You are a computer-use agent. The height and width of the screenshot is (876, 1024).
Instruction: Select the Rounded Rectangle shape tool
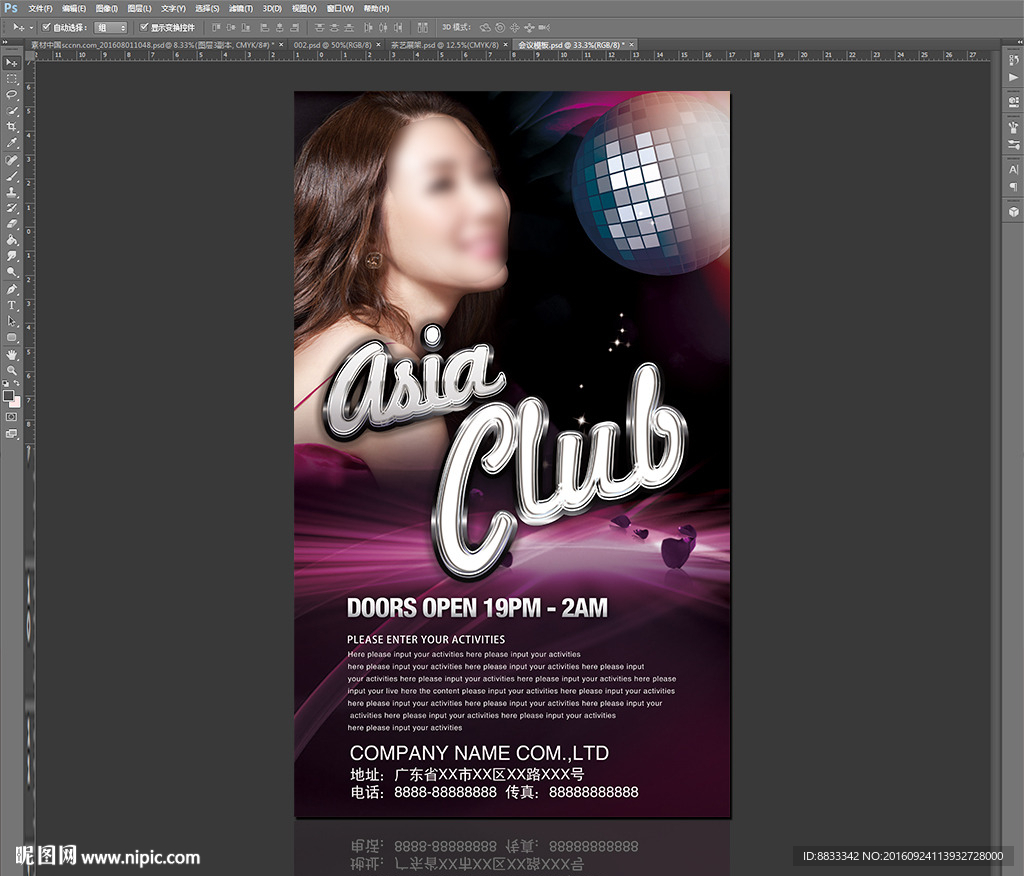(x=12, y=337)
